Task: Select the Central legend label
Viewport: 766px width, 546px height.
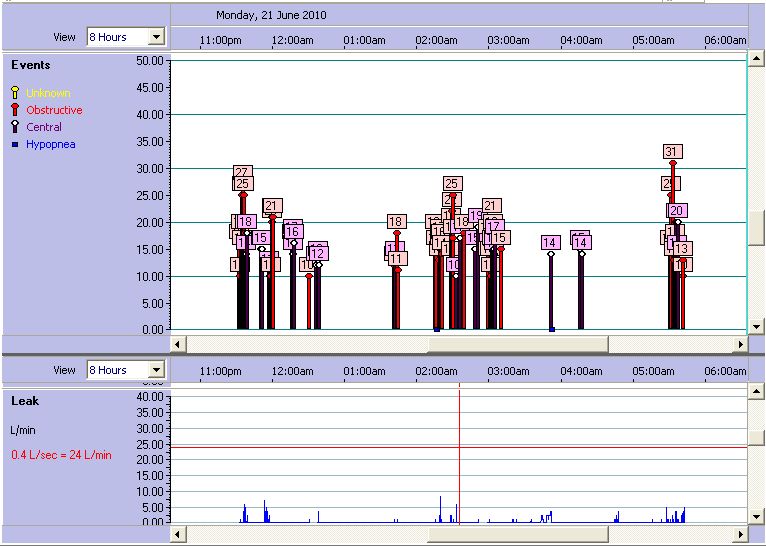Action: coord(44,127)
